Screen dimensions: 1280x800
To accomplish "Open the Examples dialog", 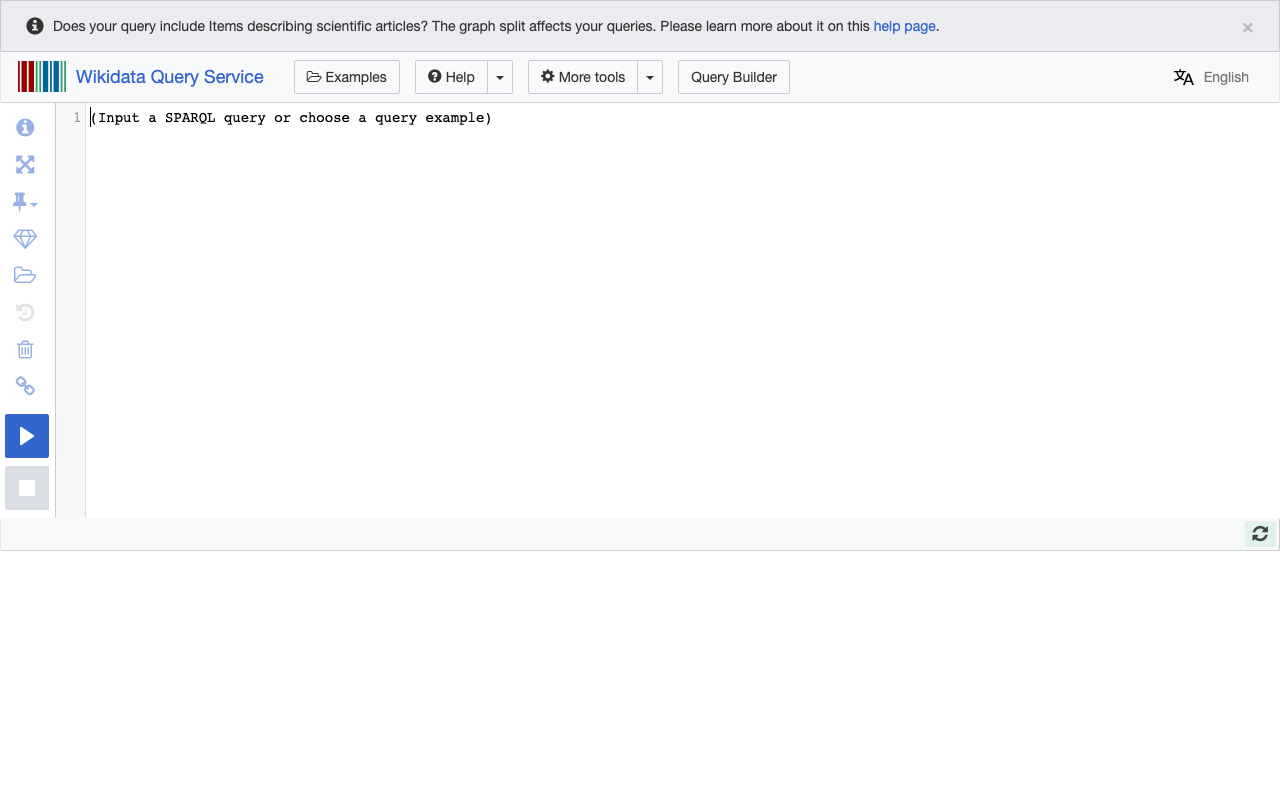I will coord(346,77).
